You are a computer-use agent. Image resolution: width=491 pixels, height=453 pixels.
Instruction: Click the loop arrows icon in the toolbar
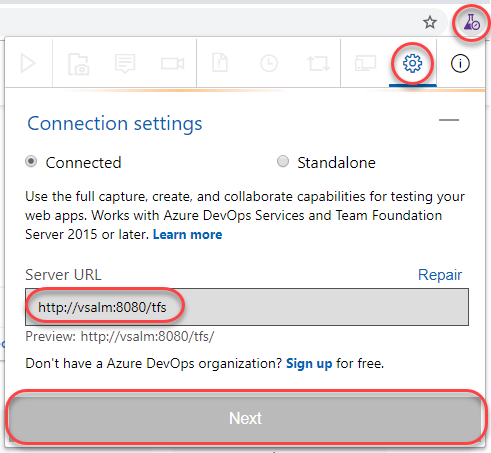coord(318,63)
